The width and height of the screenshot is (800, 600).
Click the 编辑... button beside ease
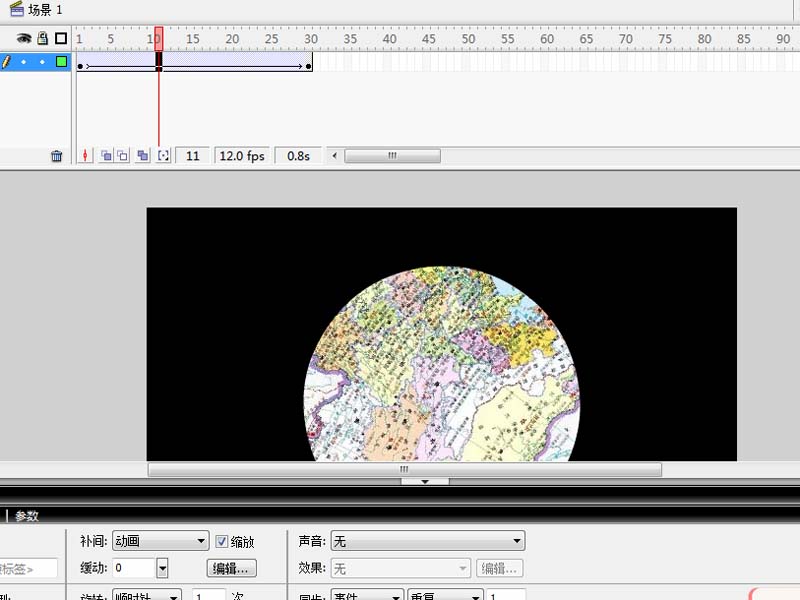[232, 568]
